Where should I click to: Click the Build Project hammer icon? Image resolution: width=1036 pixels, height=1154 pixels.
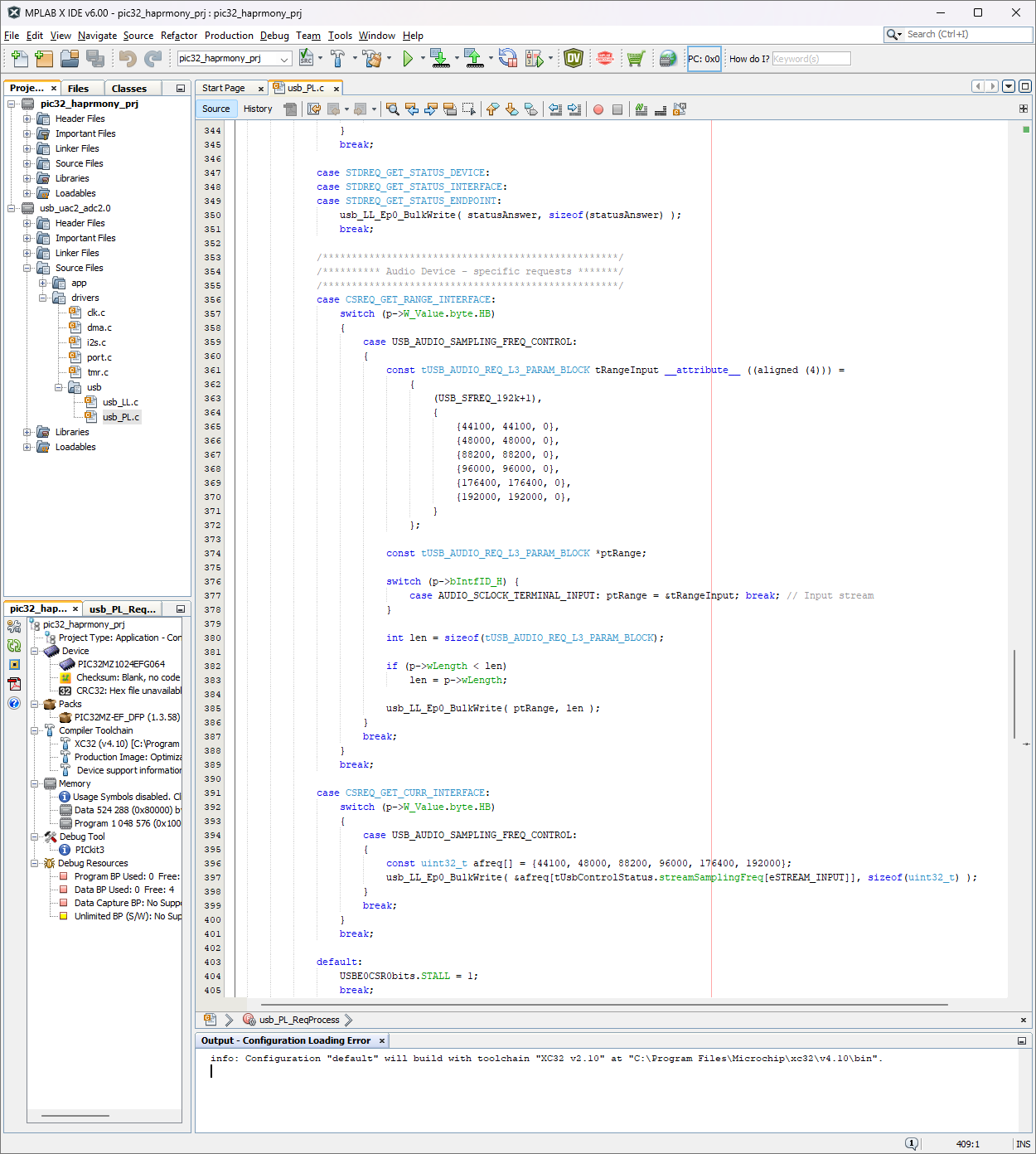pos(337,59)
